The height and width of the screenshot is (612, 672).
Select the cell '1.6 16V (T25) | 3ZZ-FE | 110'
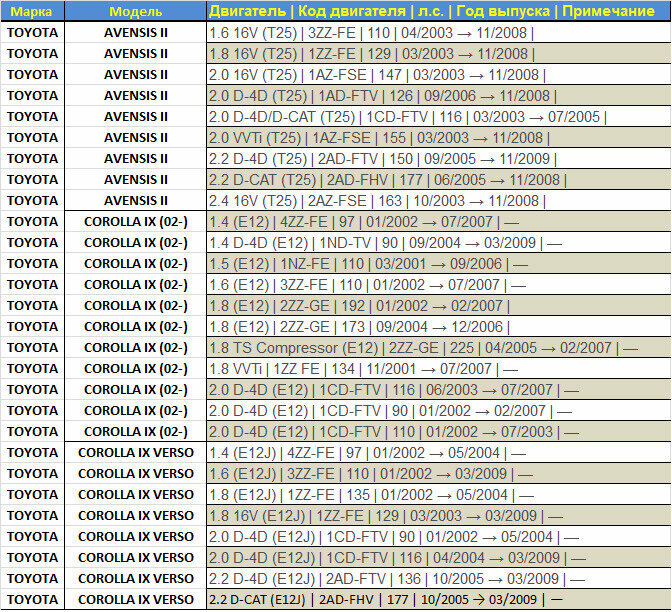pyautogui.click(x=439, y=33)
